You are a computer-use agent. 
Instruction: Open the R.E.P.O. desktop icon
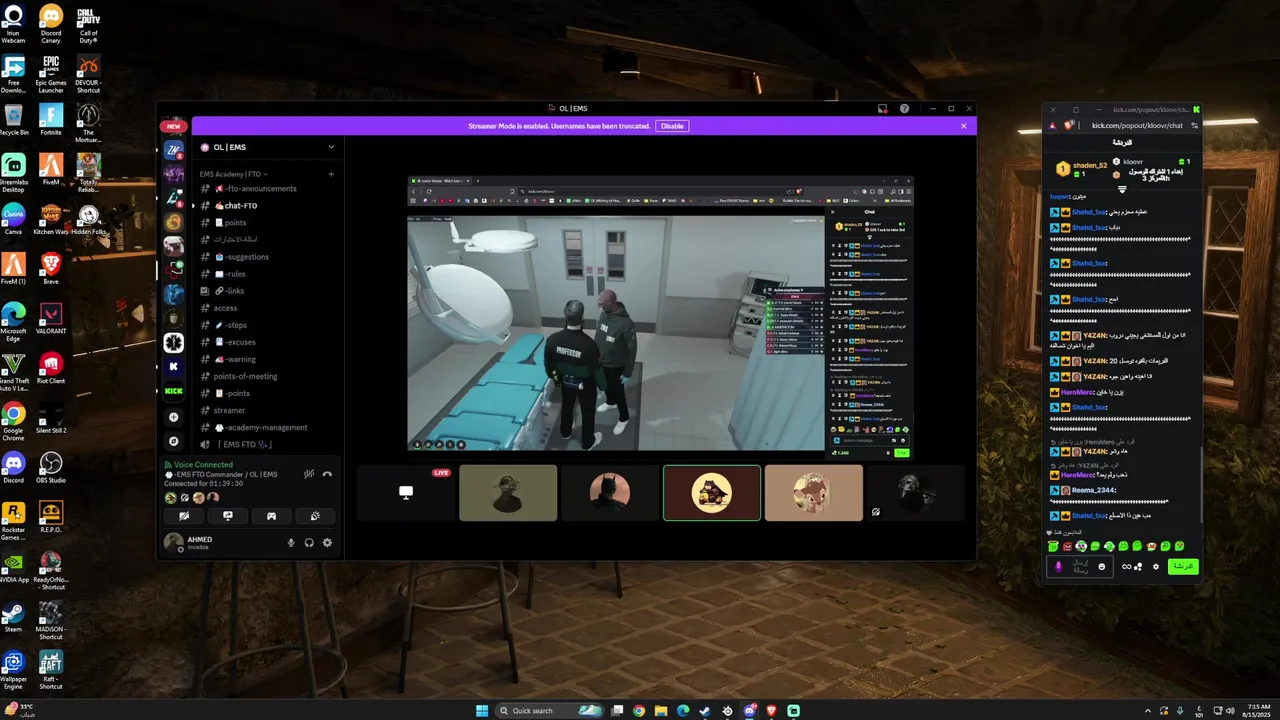pos(51,518)
